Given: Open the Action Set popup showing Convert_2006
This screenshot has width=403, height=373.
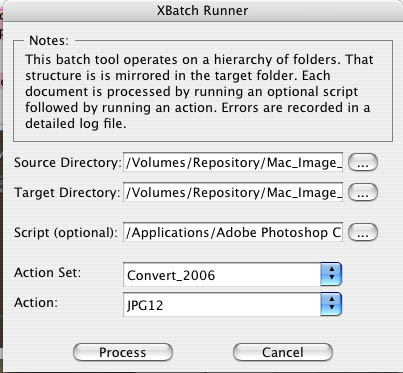Looking at the screenshot, I should tap(232, 275).
